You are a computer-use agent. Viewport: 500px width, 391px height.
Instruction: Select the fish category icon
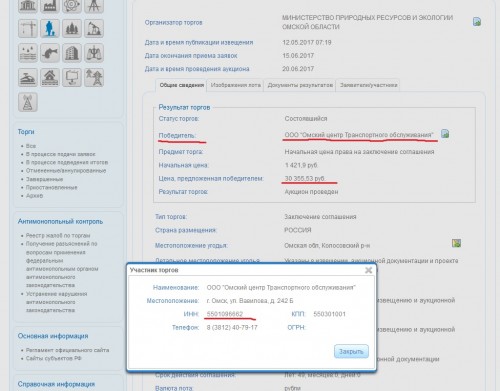[50, 53]
